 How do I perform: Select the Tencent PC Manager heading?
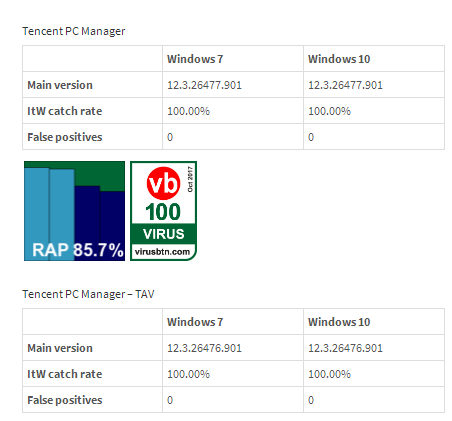click(x=74, y=31)
